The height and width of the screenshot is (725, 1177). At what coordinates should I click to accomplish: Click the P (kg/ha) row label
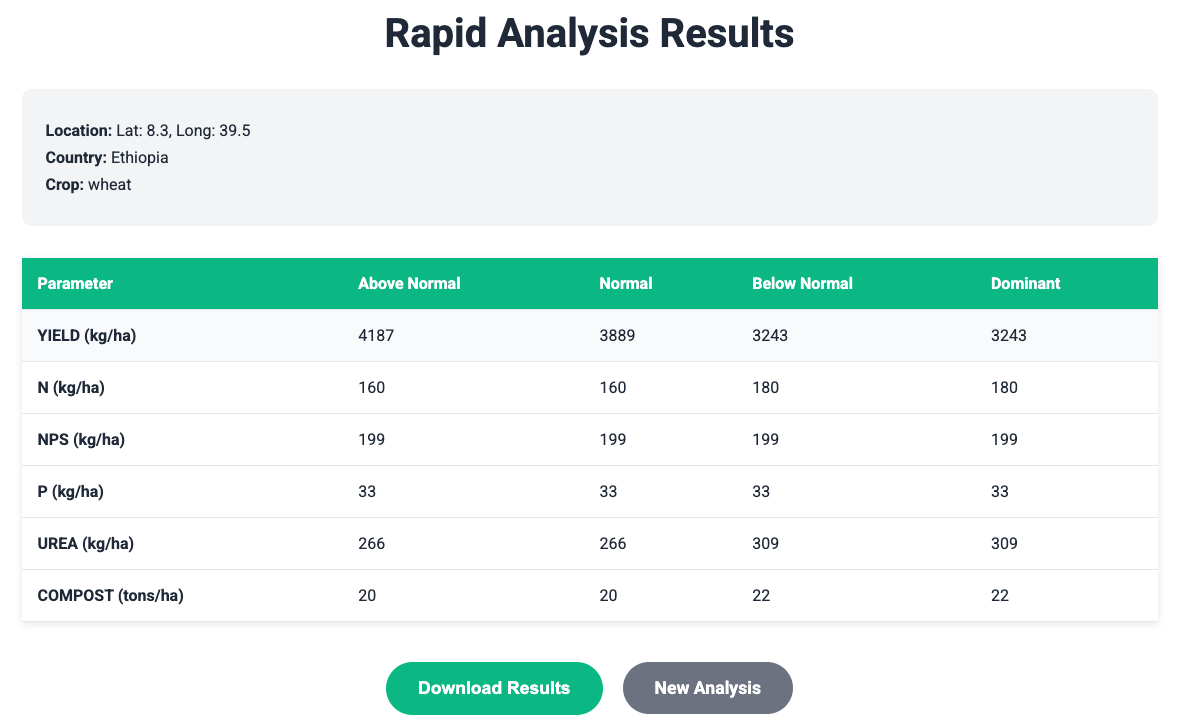pos(70,492)
